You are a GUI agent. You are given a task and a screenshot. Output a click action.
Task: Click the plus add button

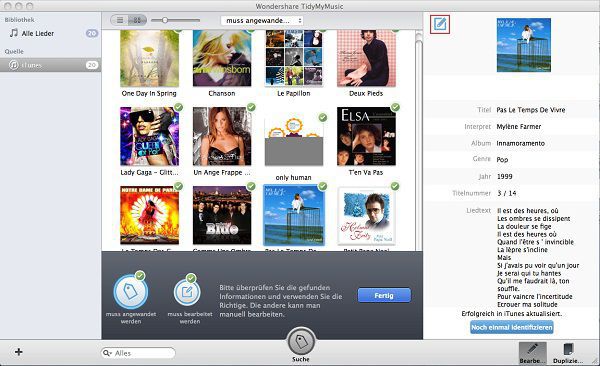tap(18, 352)
